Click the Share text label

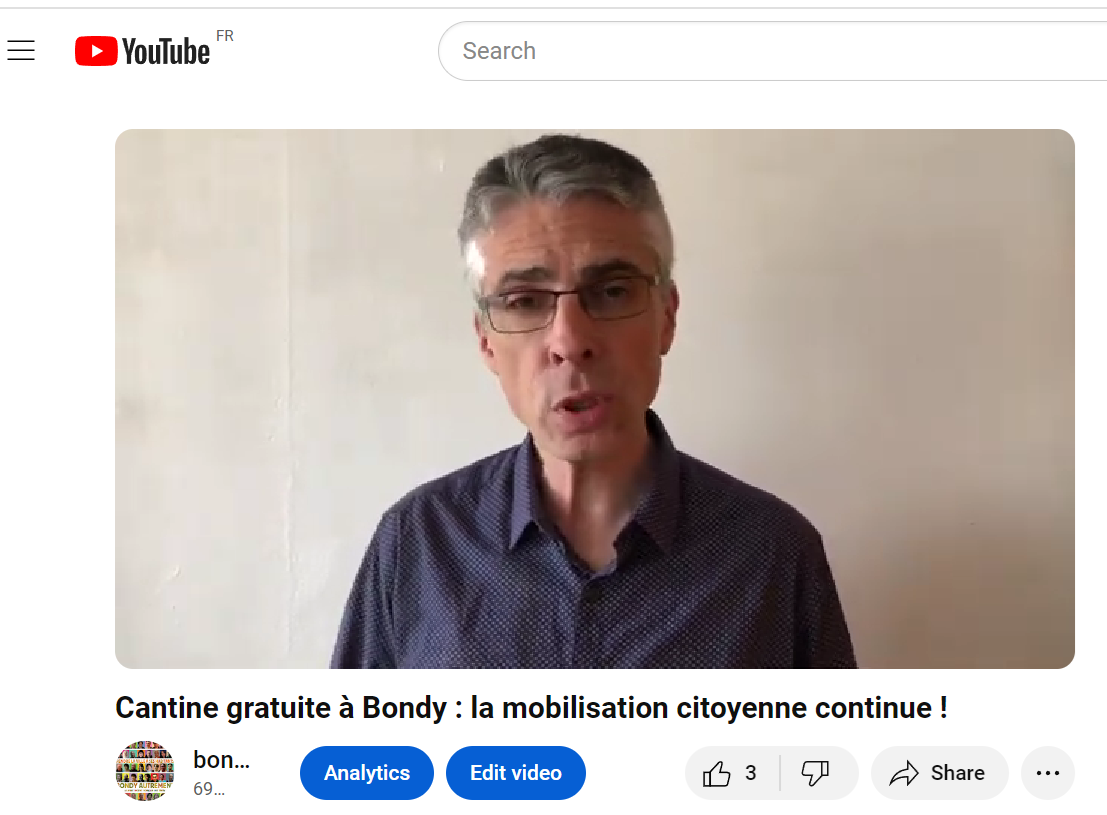pyautogui.click(x=957, y=773)
